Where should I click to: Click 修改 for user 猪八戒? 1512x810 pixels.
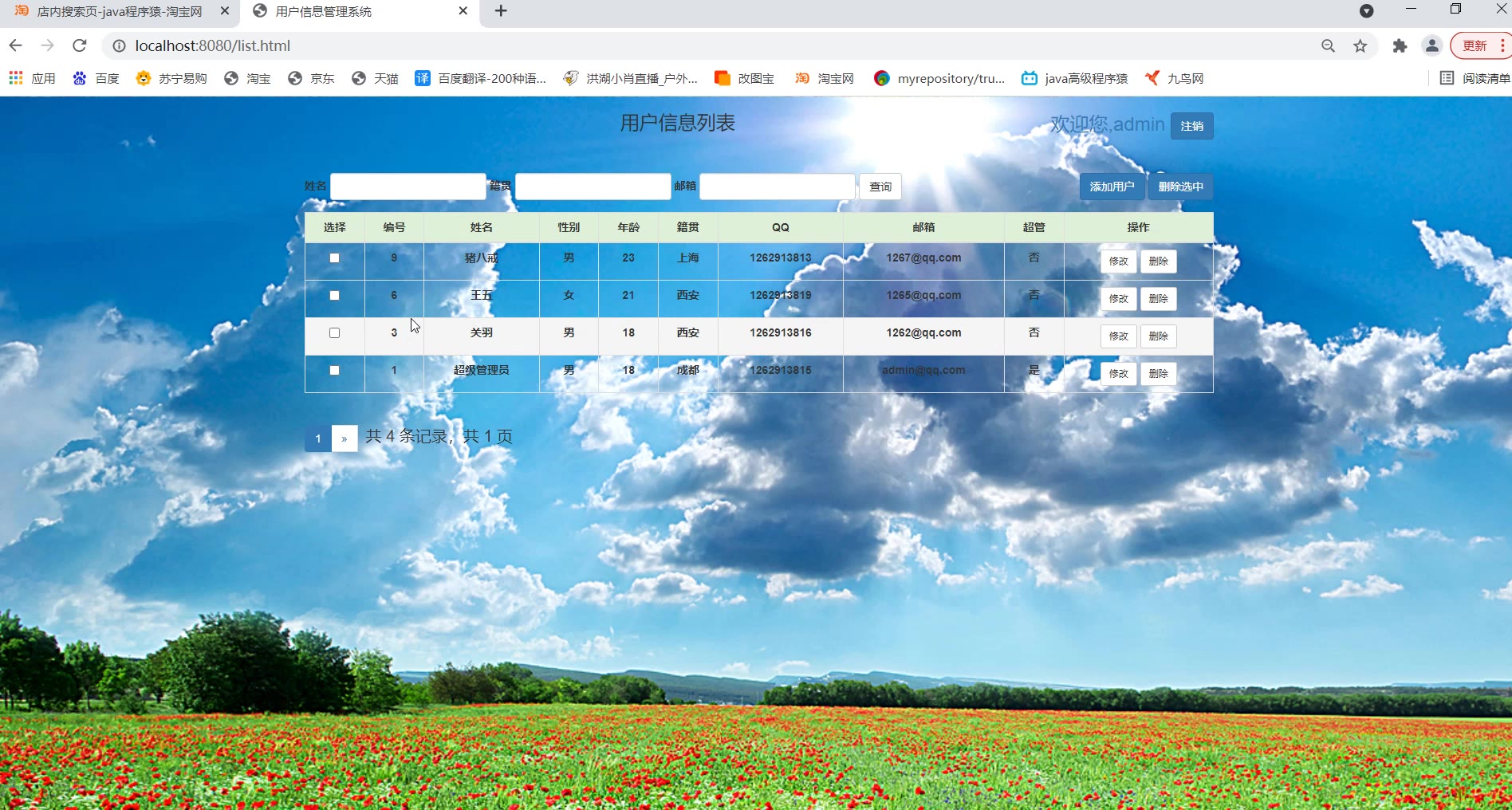pos(1118,261)
